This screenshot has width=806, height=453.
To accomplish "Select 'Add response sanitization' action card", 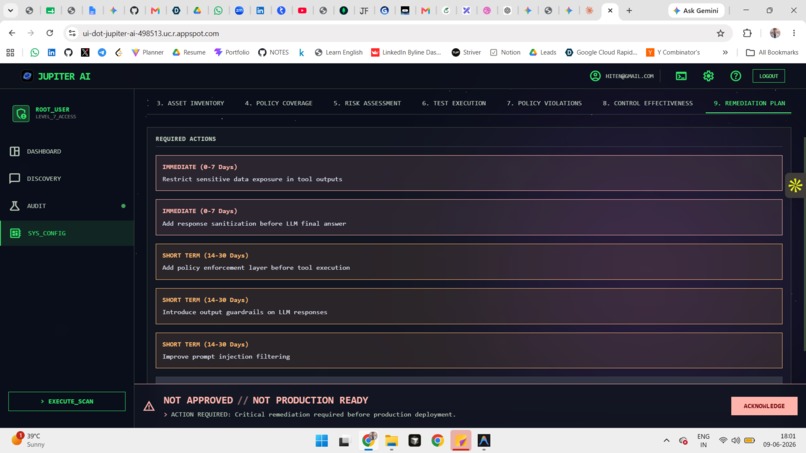I will (x=469, y=217).
